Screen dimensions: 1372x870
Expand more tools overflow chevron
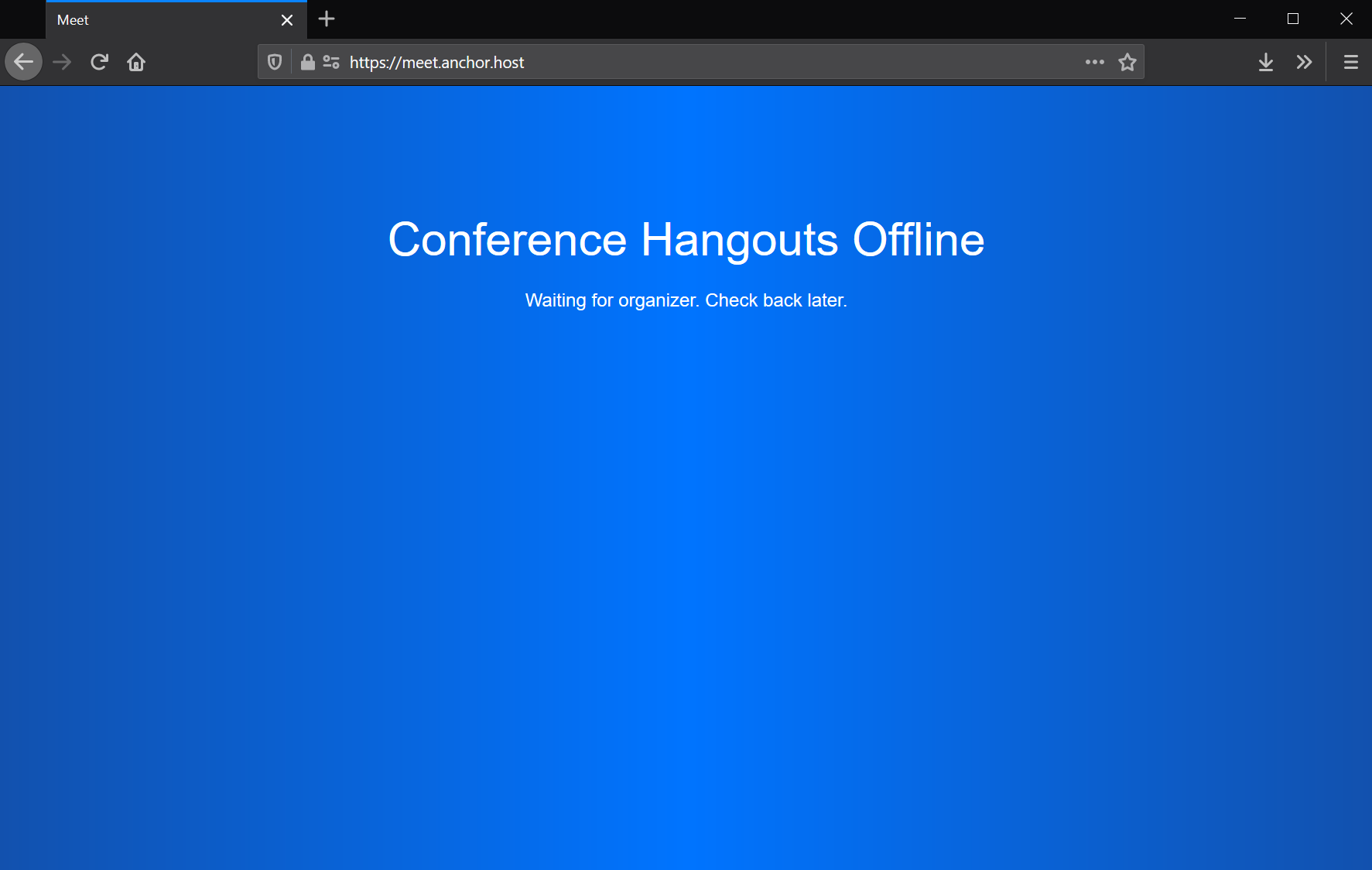[1305, 62]
